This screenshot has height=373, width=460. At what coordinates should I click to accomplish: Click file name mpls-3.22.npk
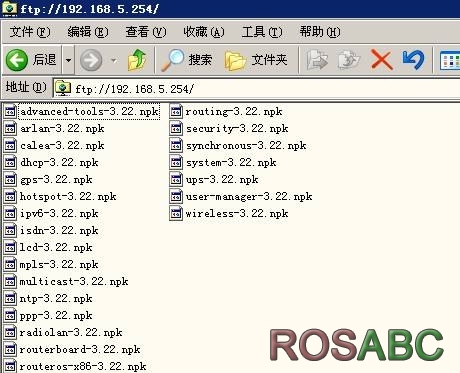point(59,264)
